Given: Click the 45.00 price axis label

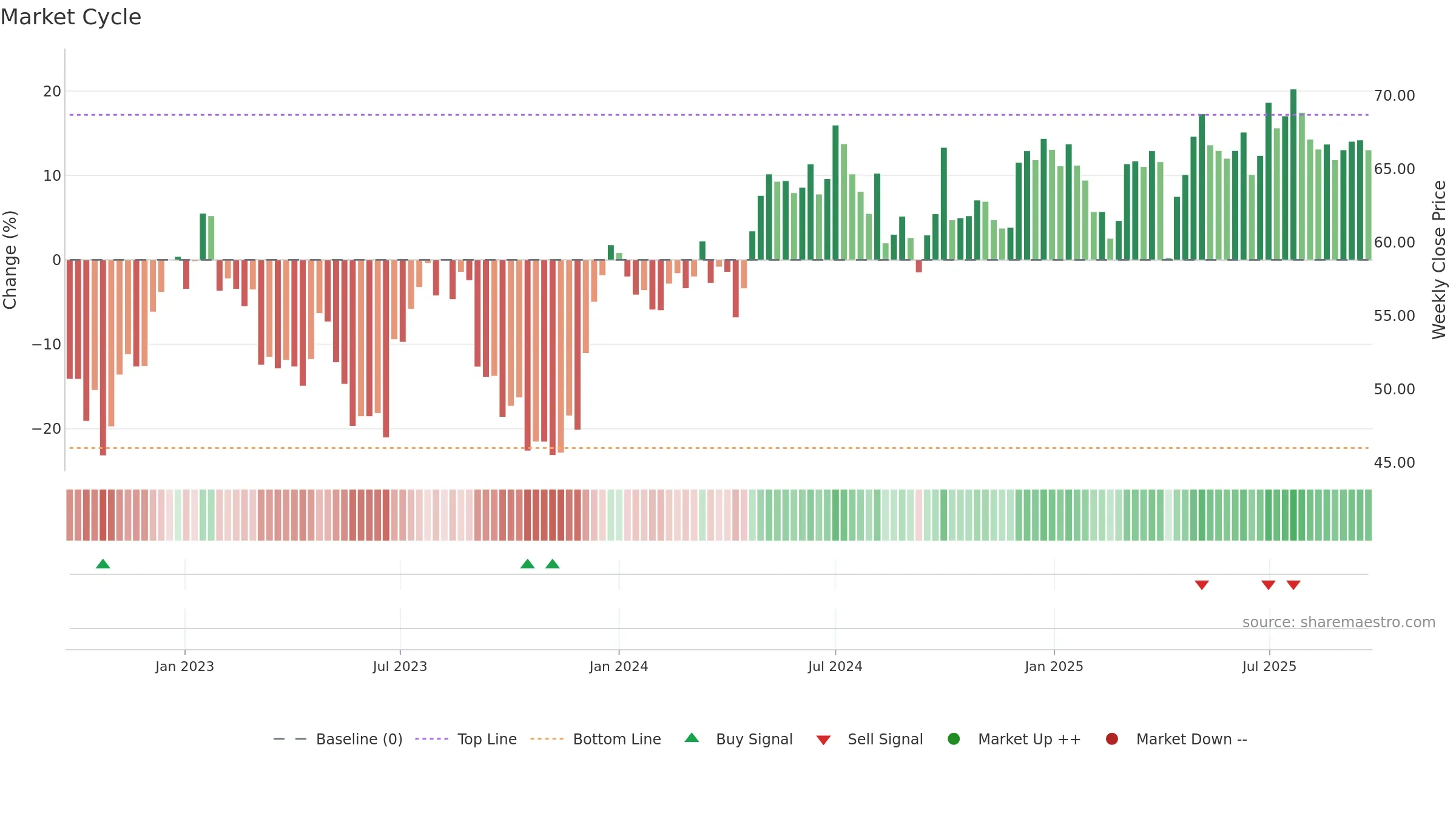Looking at the screenshot, I should [1394, 462].
